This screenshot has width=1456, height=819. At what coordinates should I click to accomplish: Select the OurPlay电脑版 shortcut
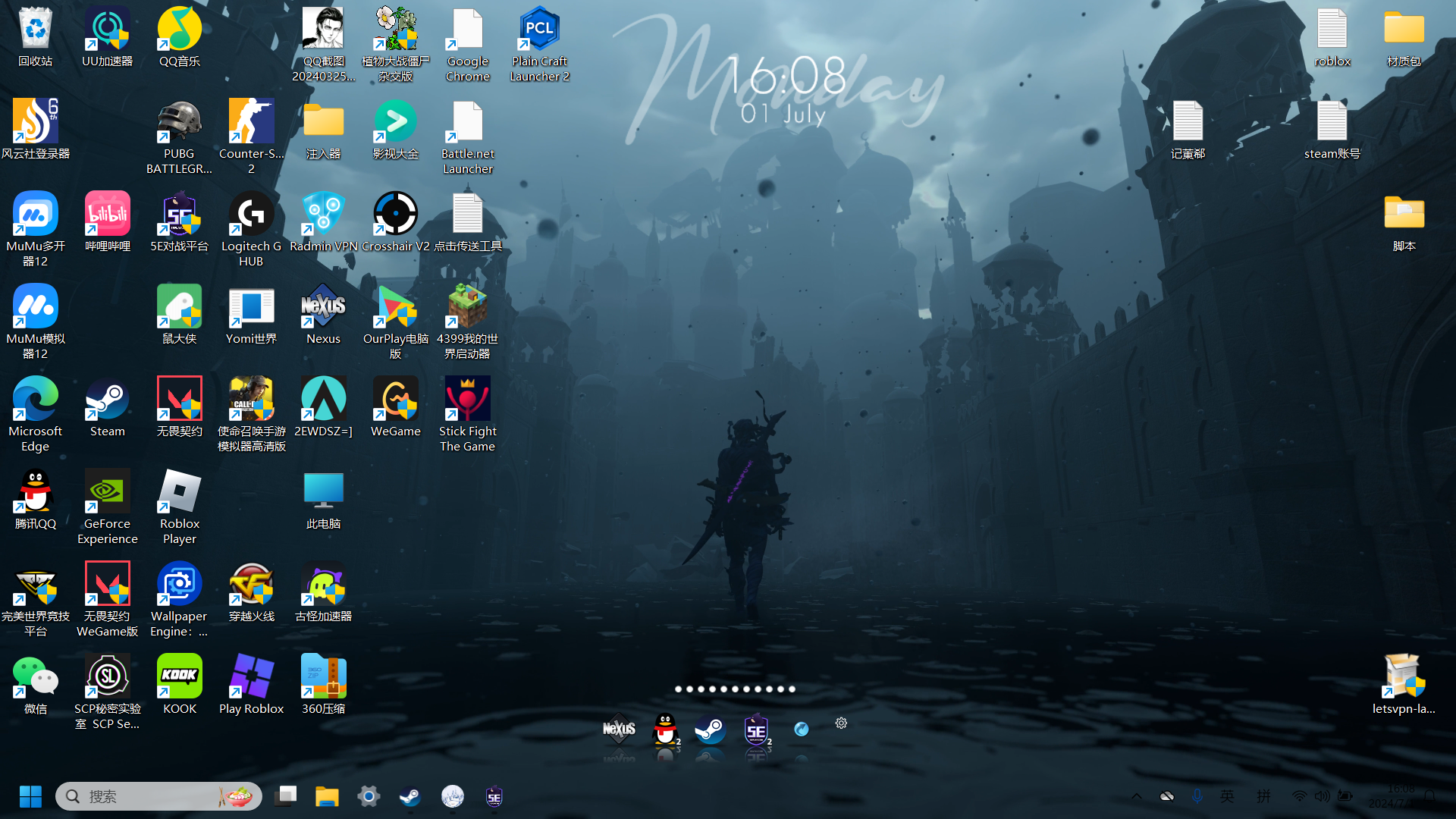point(396,322)
